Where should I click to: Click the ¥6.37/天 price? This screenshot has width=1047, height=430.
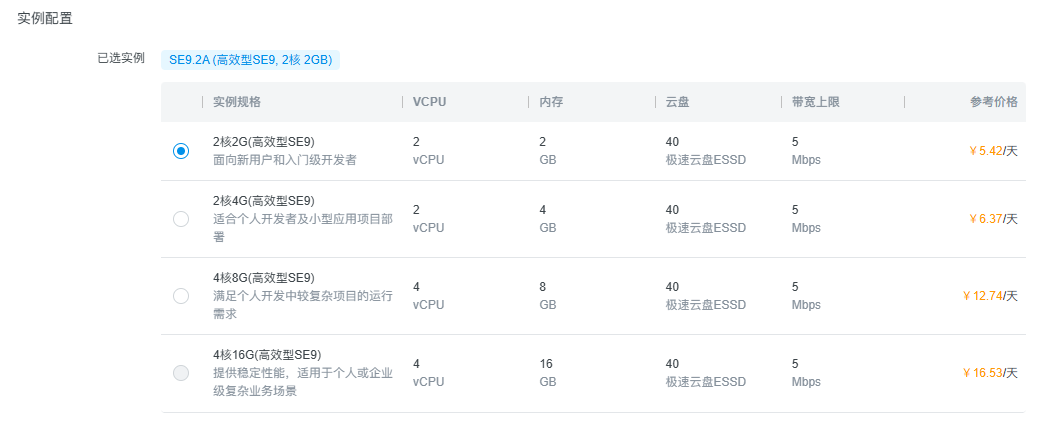click(992, 219)
